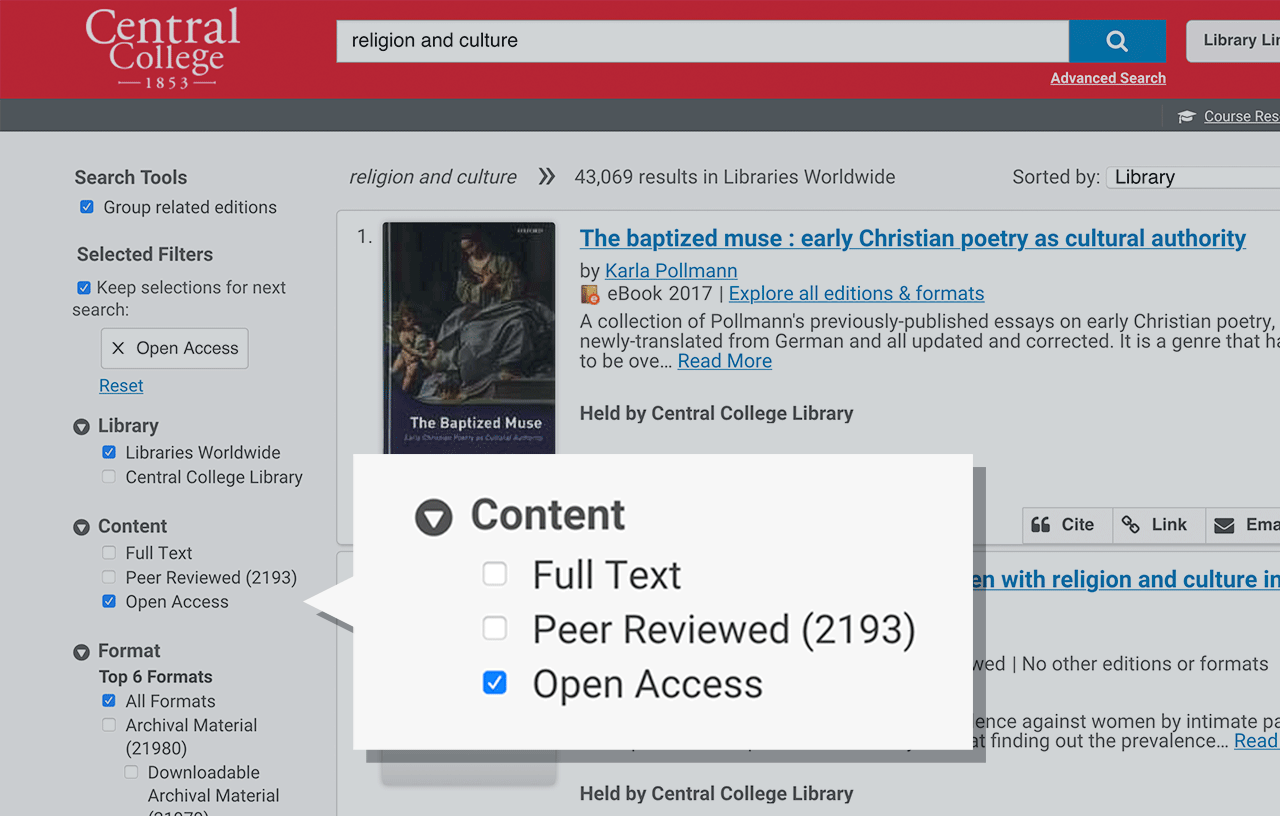Click the Link chain icon
1280x816 pixels.
point(1131,525)
